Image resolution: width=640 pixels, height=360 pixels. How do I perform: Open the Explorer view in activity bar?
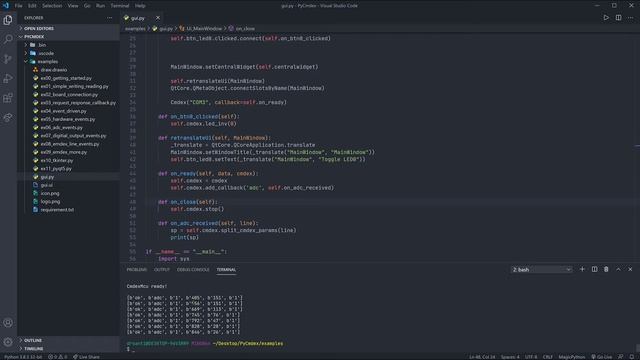coord(8,20)
